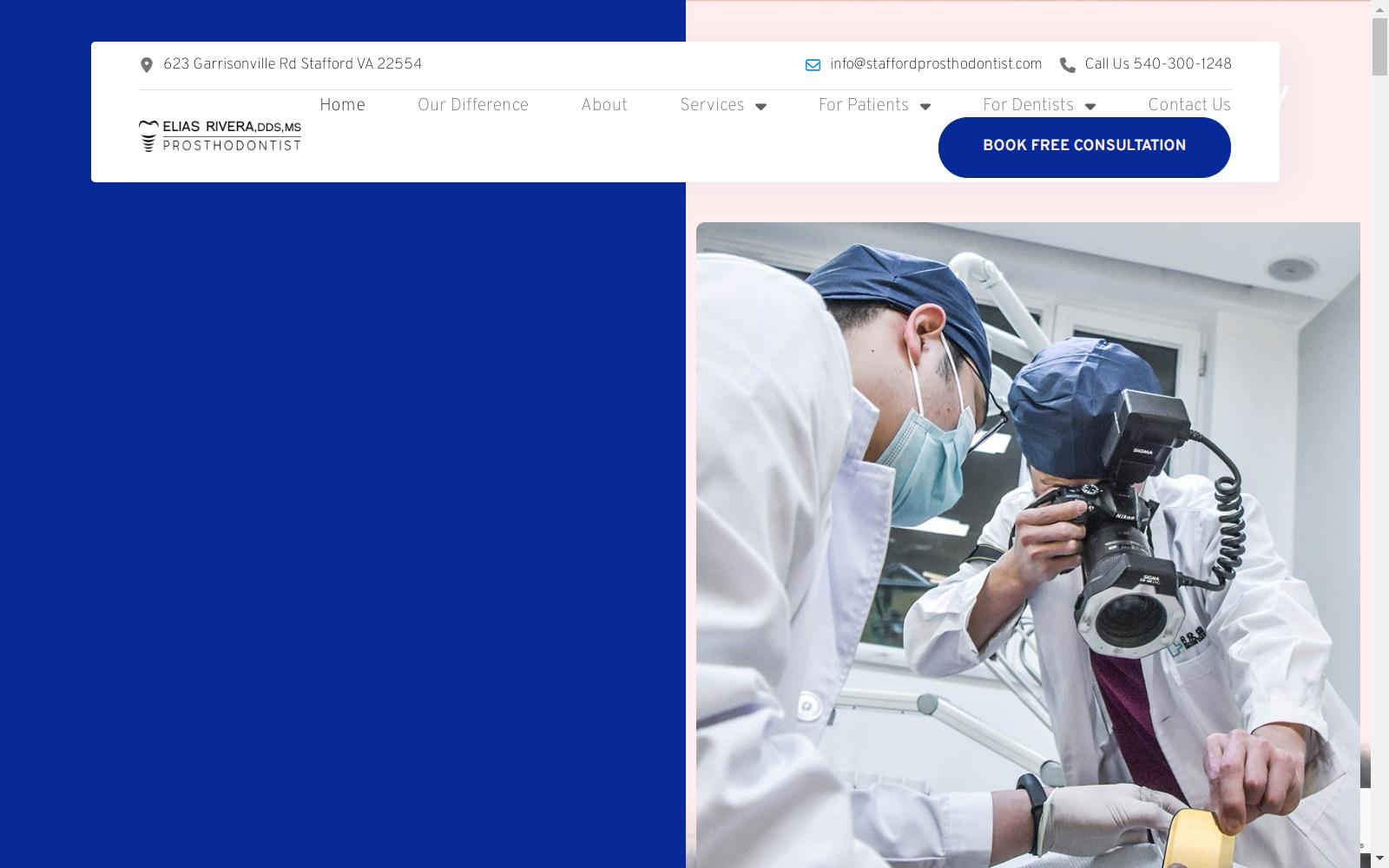Email info@staffordprosthodontist.com link
This screenshot has width=1389, height=868.
tap(936, 64)
